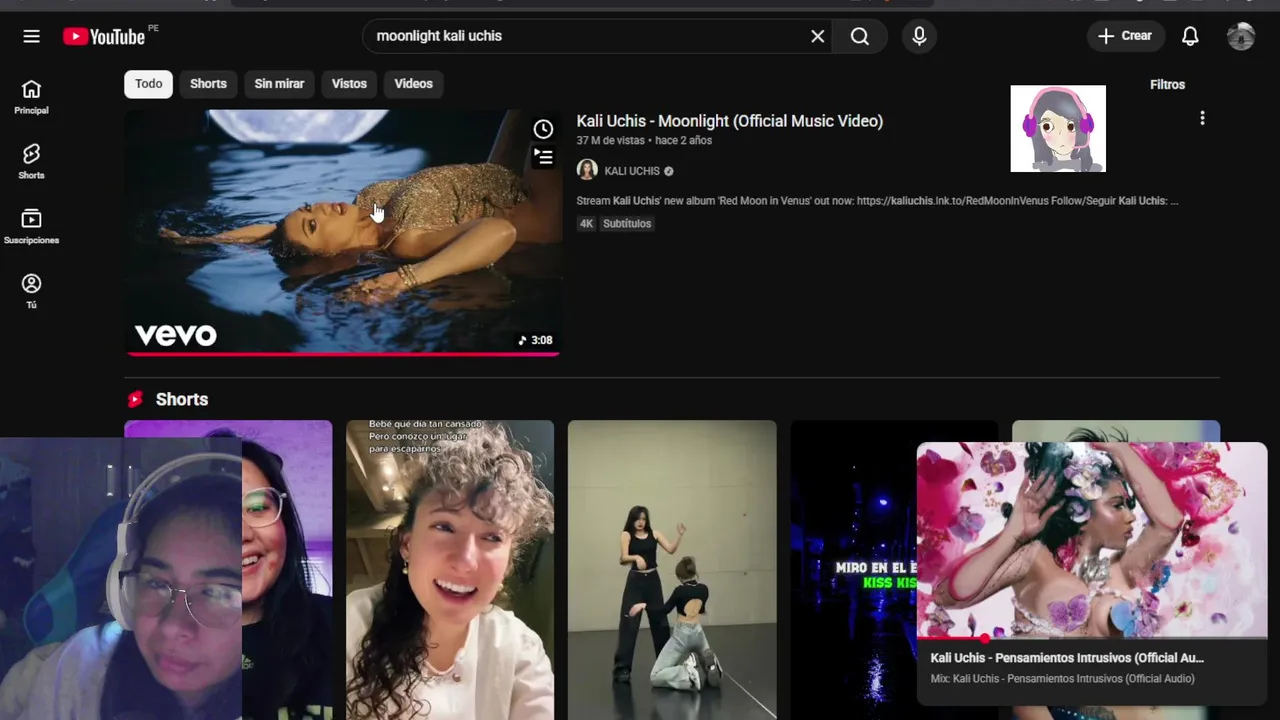Click the 4K badge
1280x720 pixels.
click(x=586, y=224)
